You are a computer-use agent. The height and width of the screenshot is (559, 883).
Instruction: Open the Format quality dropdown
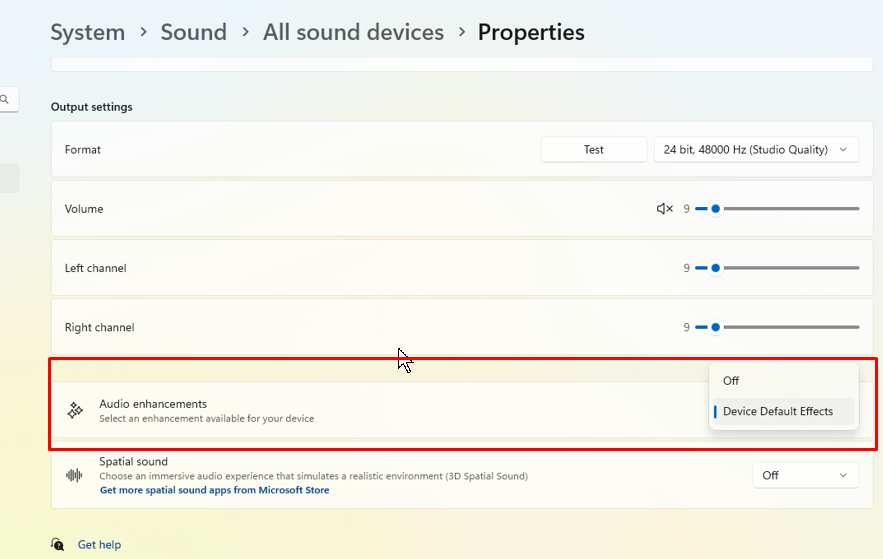756,150
